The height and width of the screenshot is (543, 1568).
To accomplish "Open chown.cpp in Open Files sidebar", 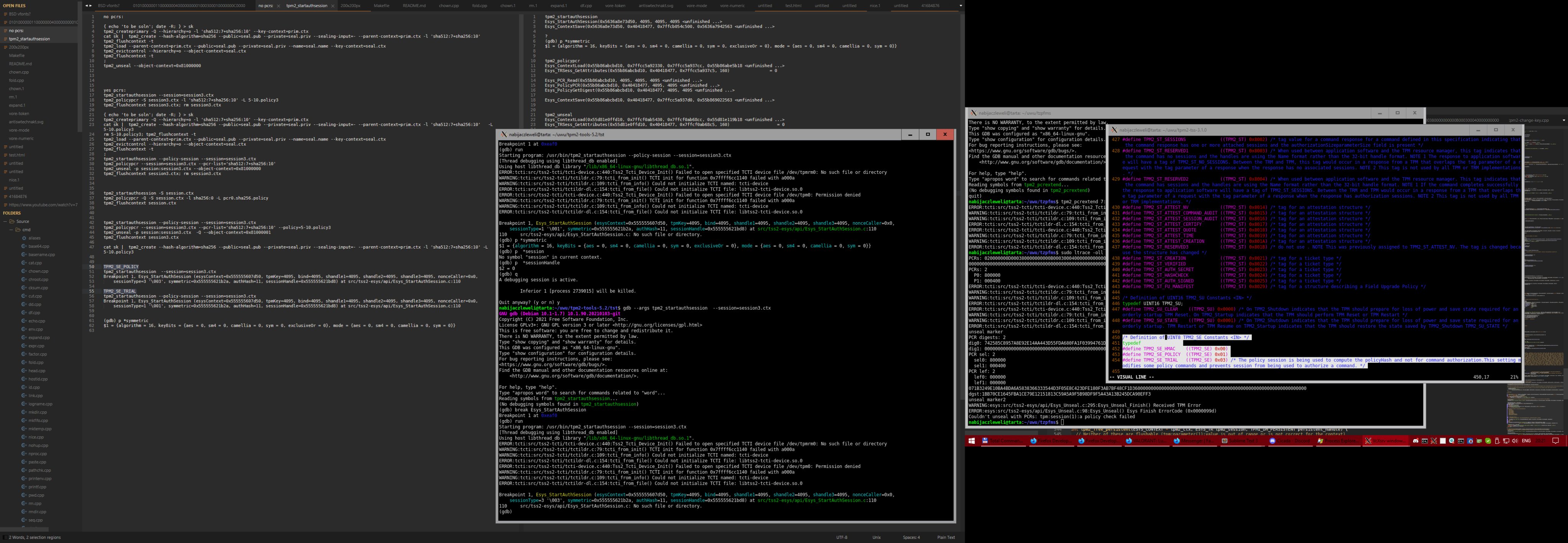I will click(x=19, y=72).
